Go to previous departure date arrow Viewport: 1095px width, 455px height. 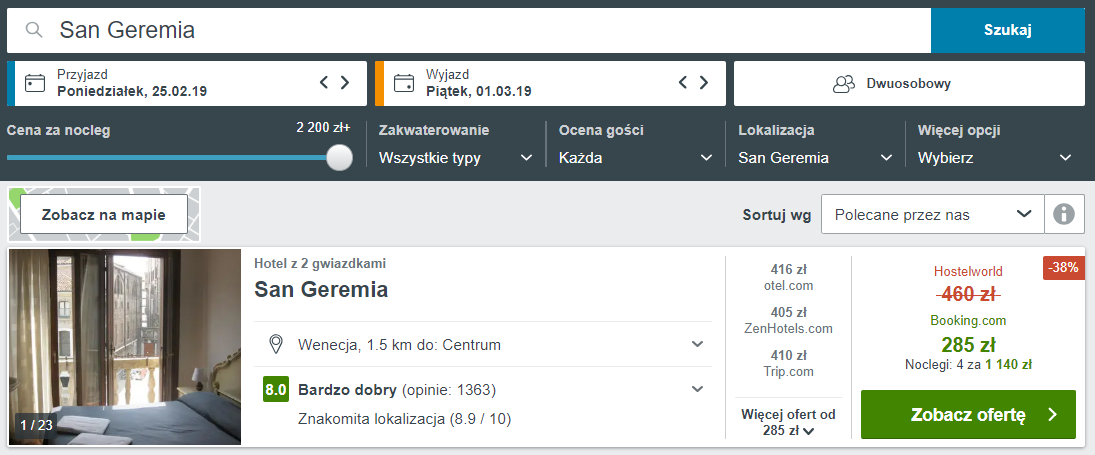point(683,82)
